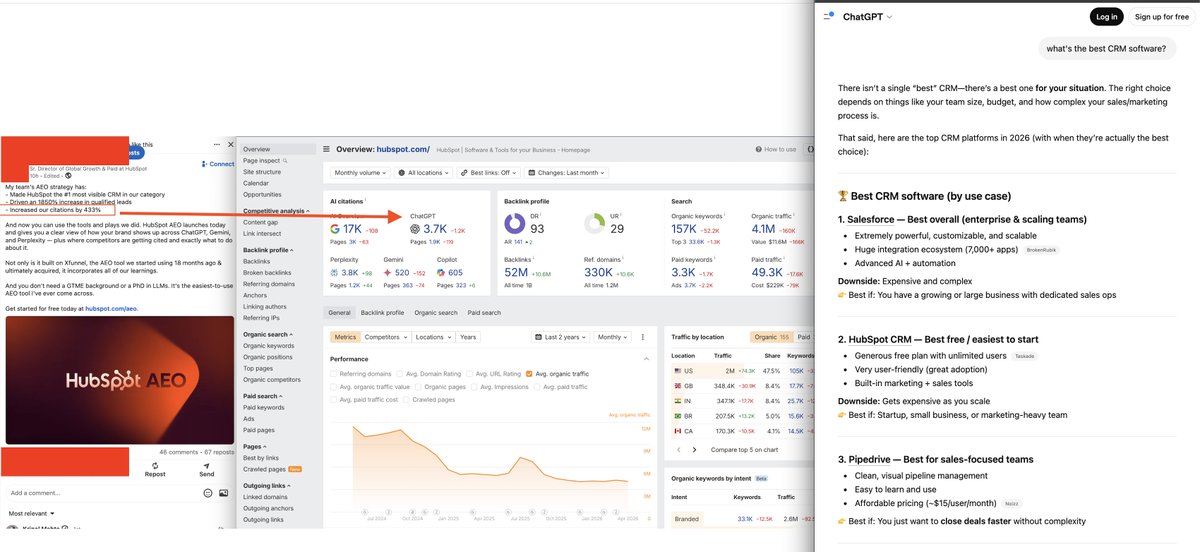Click Sign up for free in ChatGPT
1200x552 pixels.
pos(1163,16)
